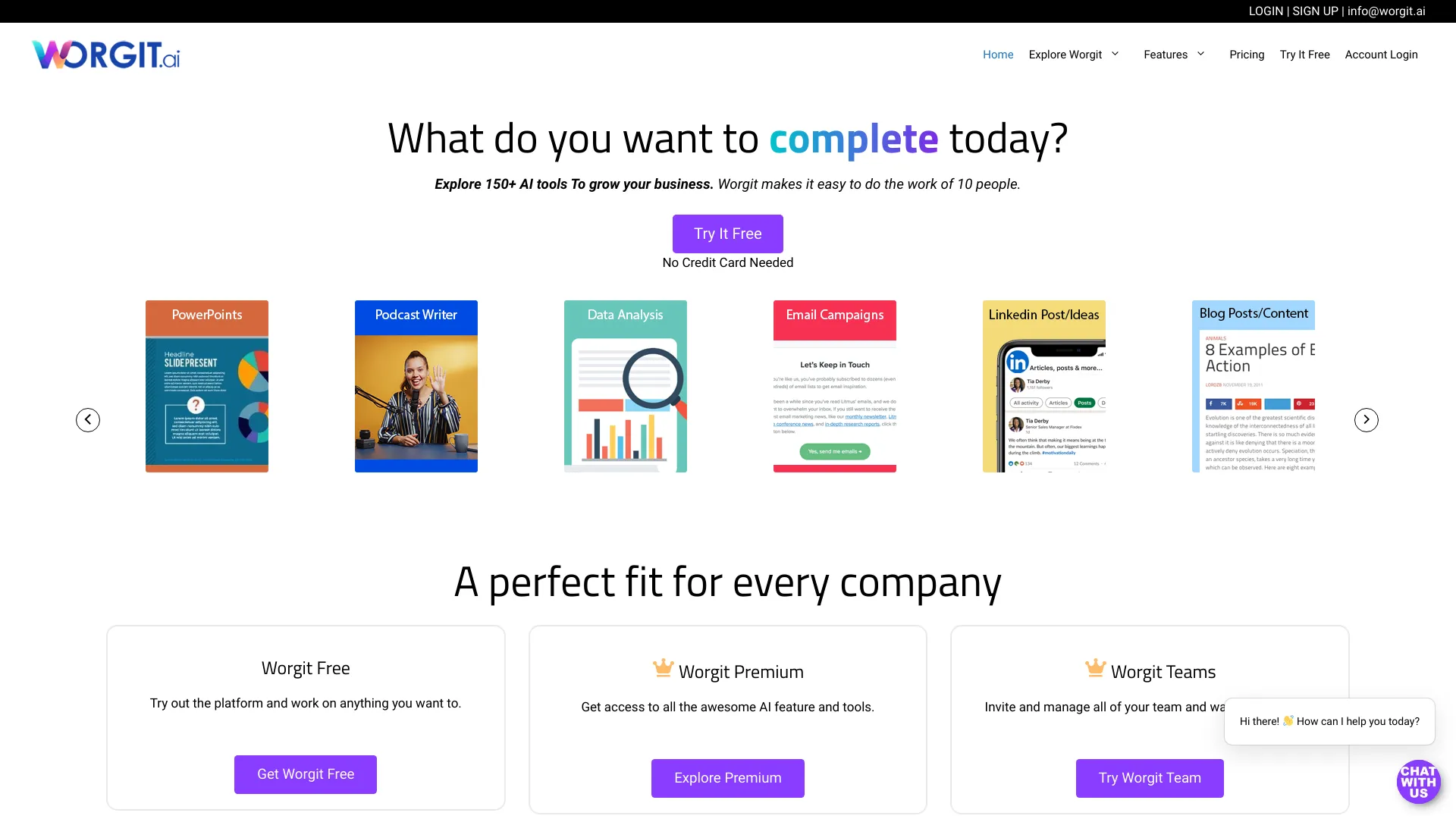Click the LinkedIn Post/Ideas tool icon
The height and width of the screenshot is (819, 1456).
click(1043, 386)
